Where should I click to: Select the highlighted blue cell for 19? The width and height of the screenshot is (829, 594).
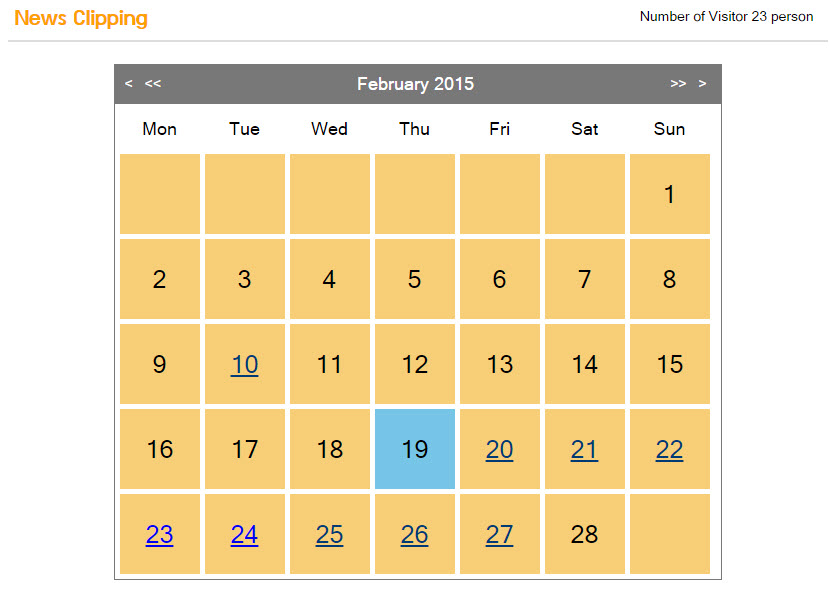pyautogui.click(x=414, y=449)
